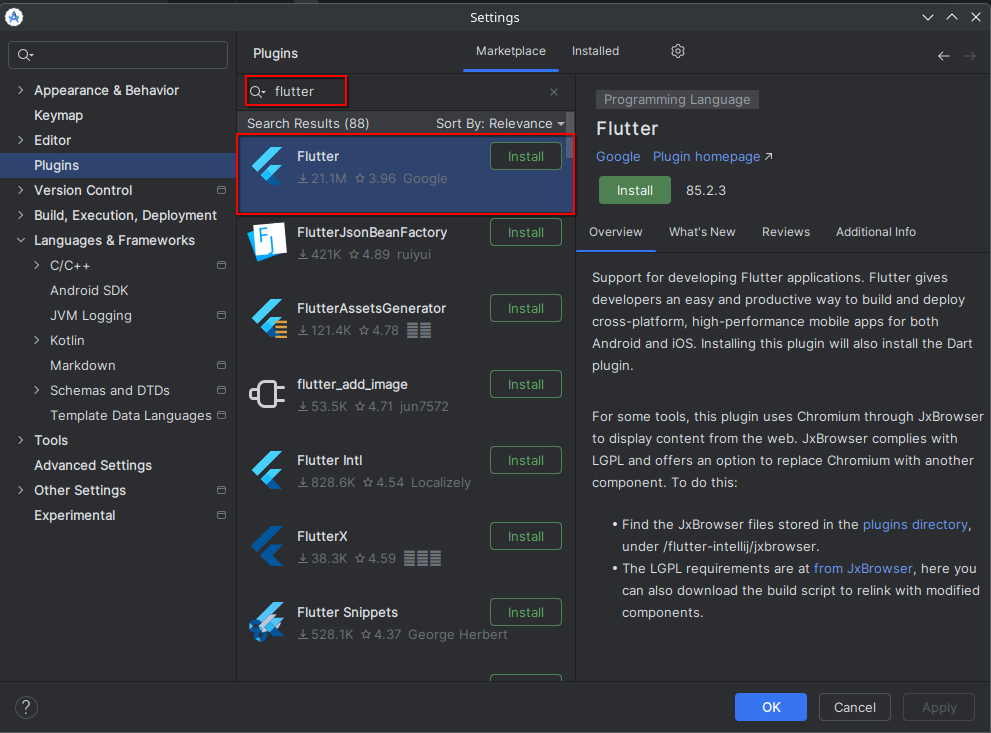991x733 pixels.
Task: Cancel the Settings dialog
Action: [x=854, y=707]
